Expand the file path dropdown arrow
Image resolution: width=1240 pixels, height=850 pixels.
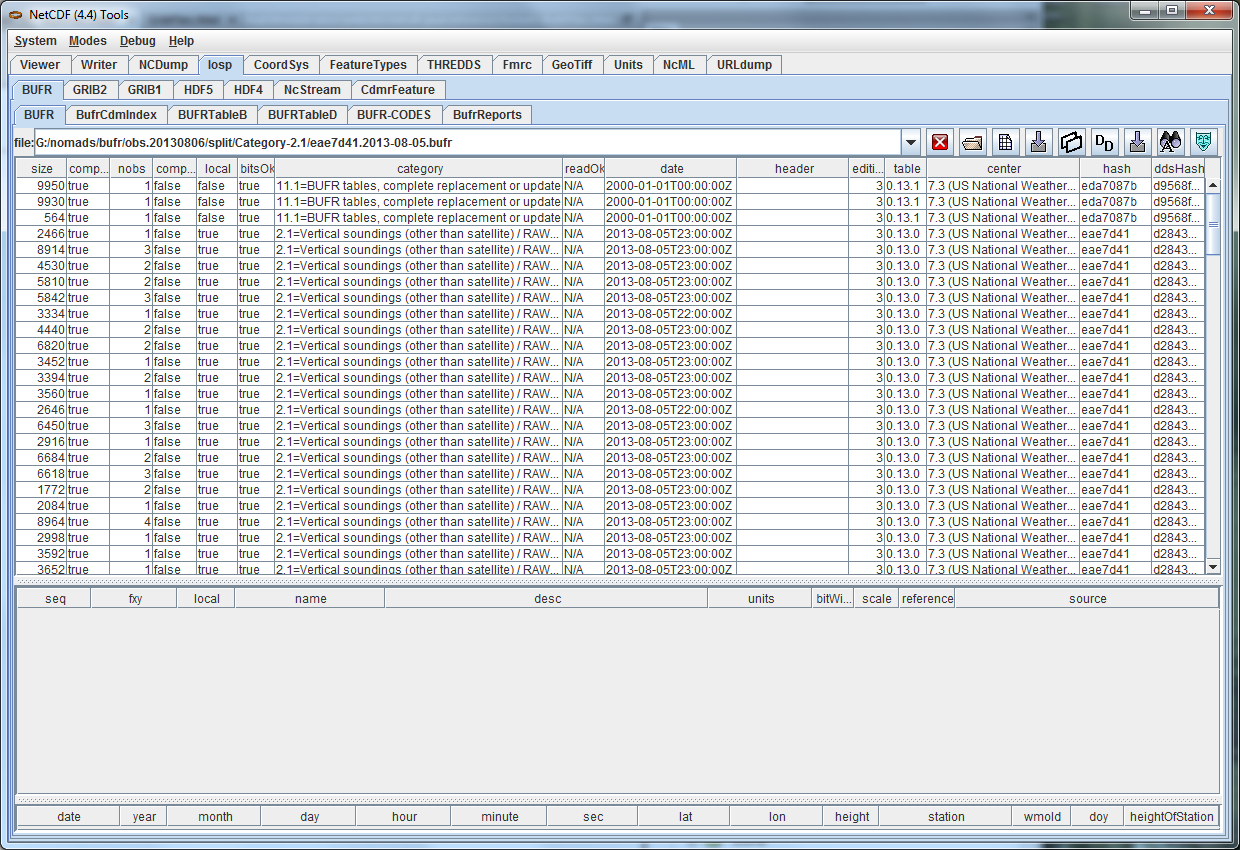coord(910,142)
